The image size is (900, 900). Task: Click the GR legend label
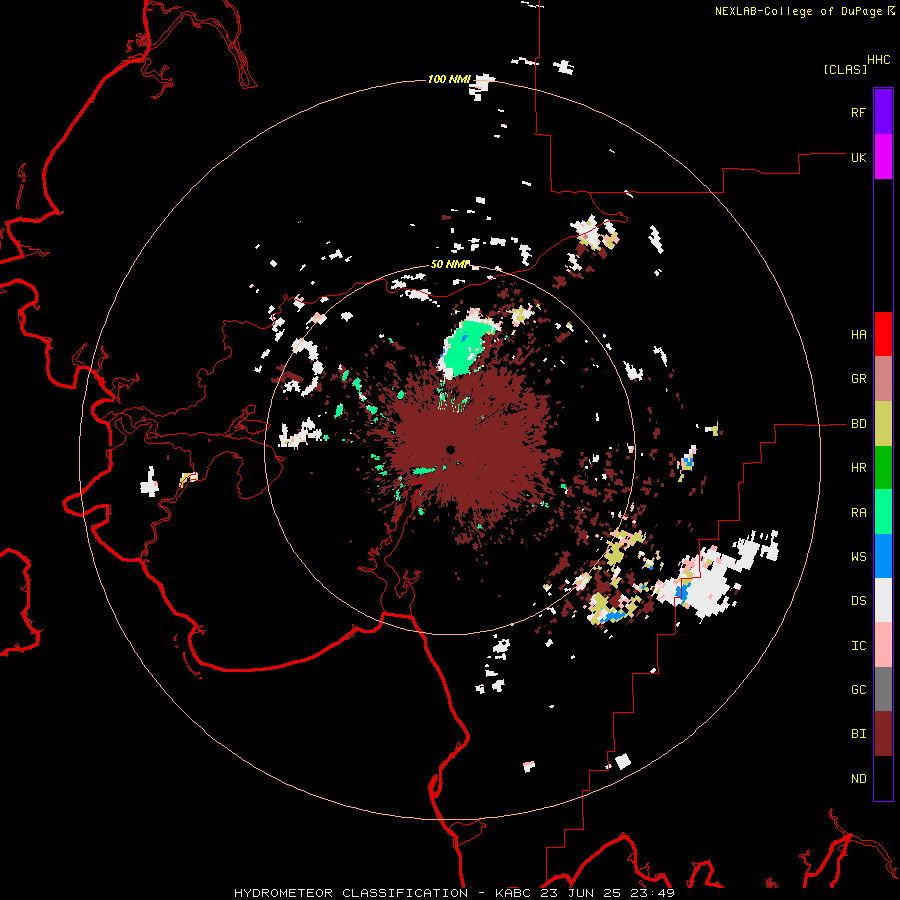point(858,379)
